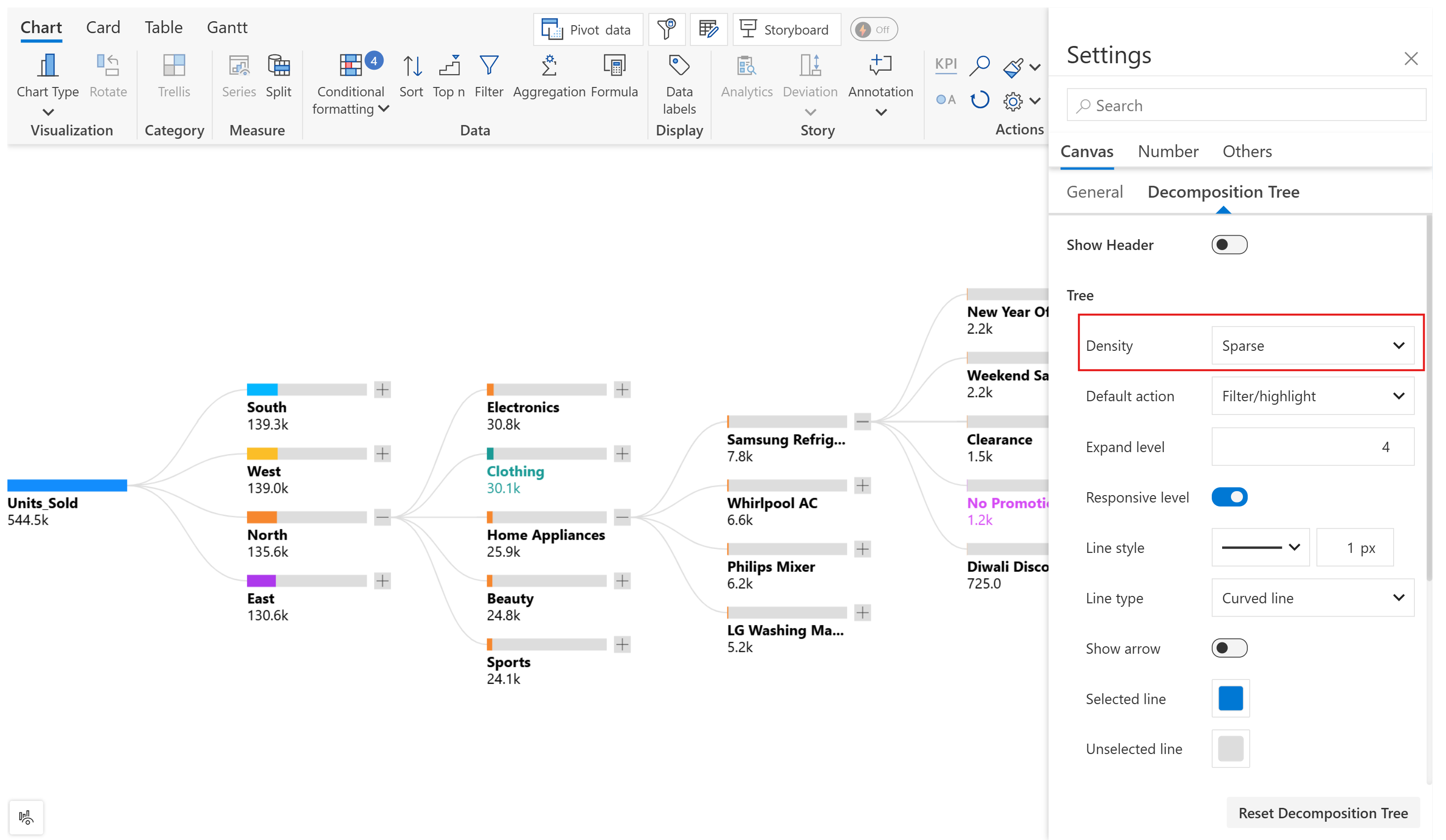1446x840 pixels.
Task: Click Reset Decomposition Tree button
Action: point(1322,812)
